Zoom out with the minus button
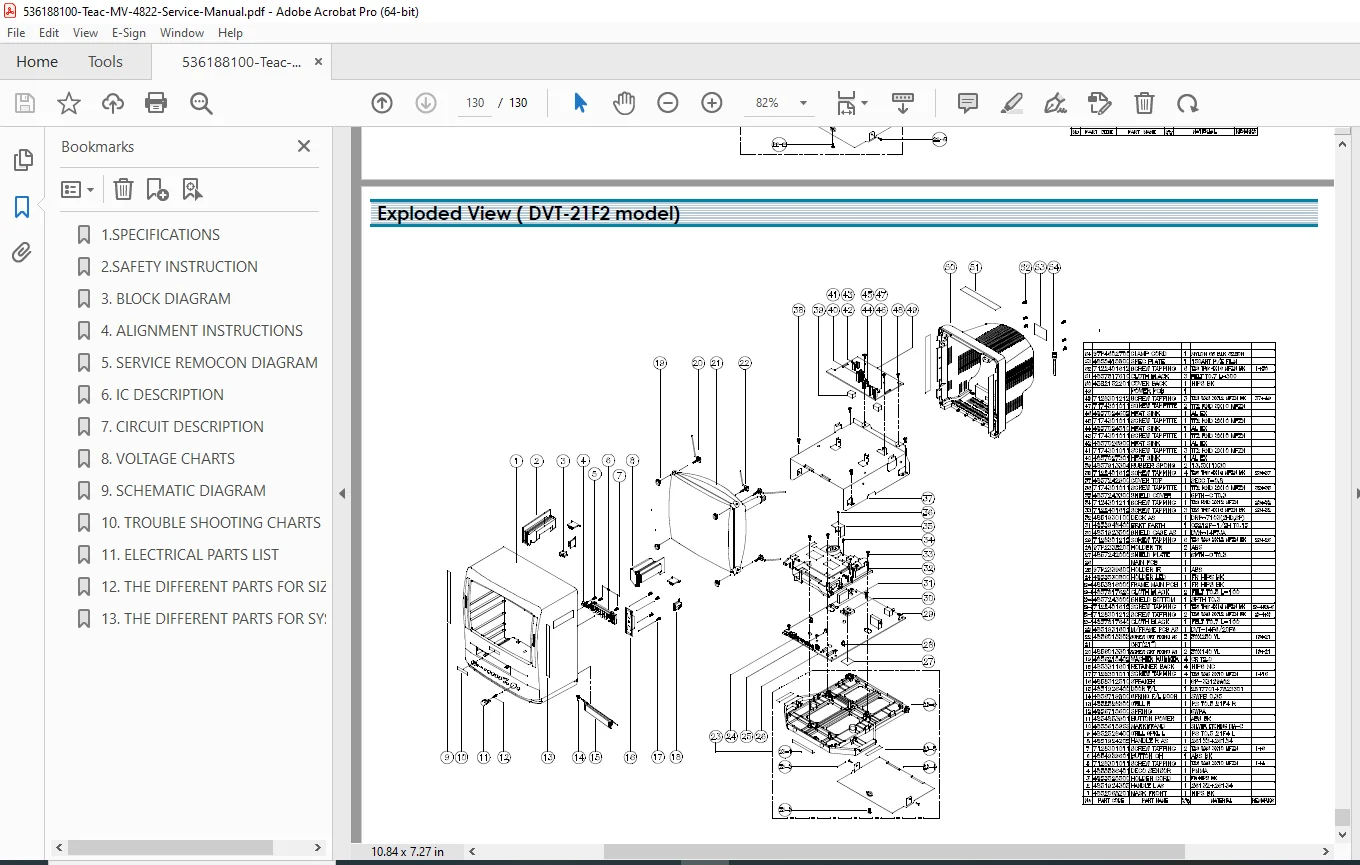The image size is (1360, 865). click(x=668, y=103)
